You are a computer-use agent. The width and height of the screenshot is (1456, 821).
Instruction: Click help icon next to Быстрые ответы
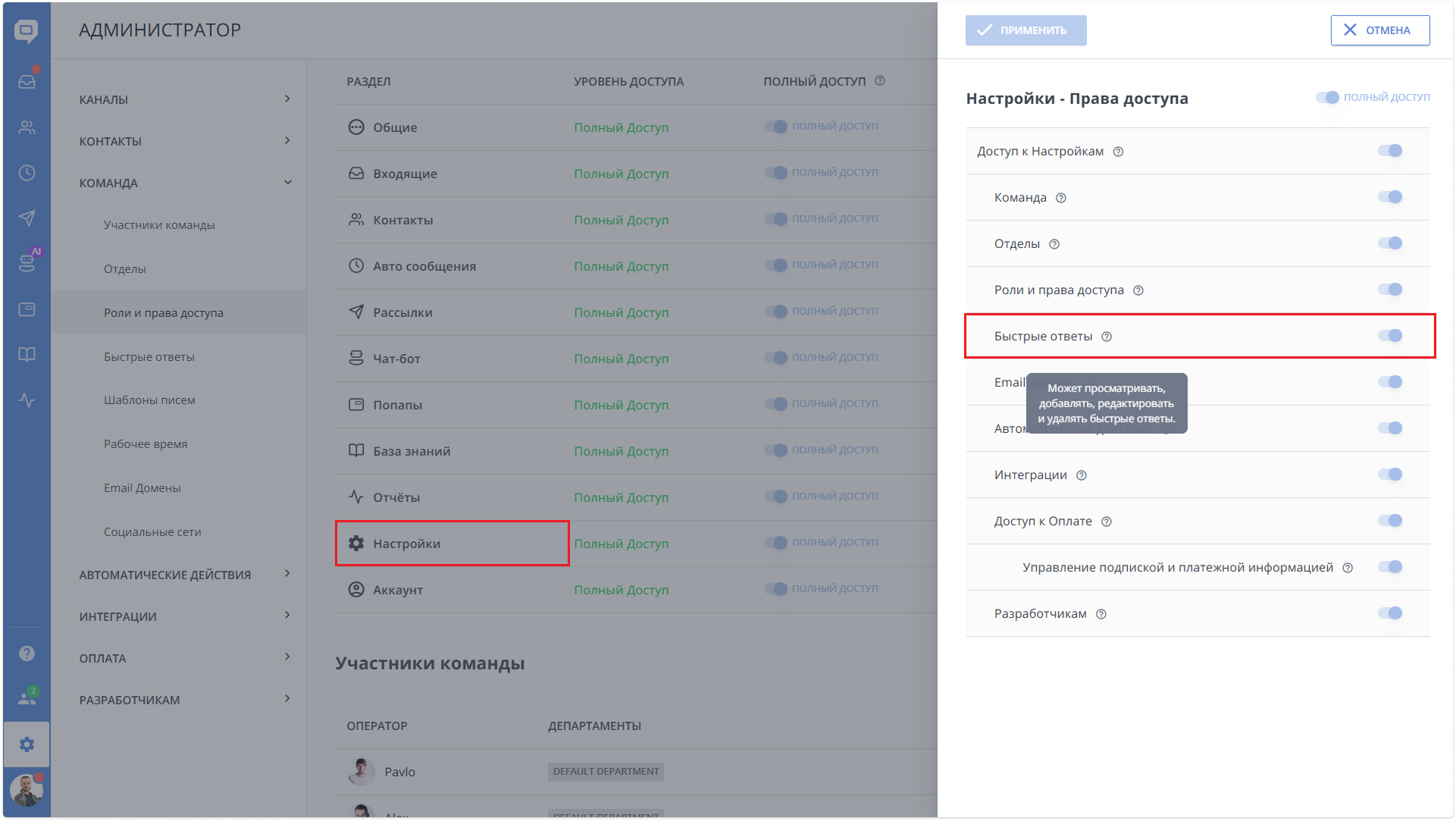(x=1107, y=337)
